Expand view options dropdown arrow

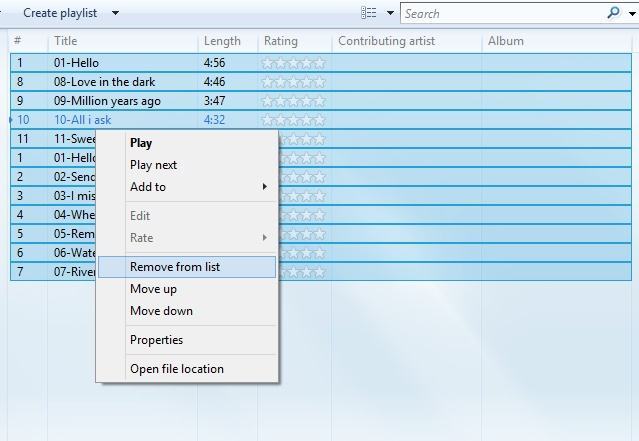(x=390, y=13)
